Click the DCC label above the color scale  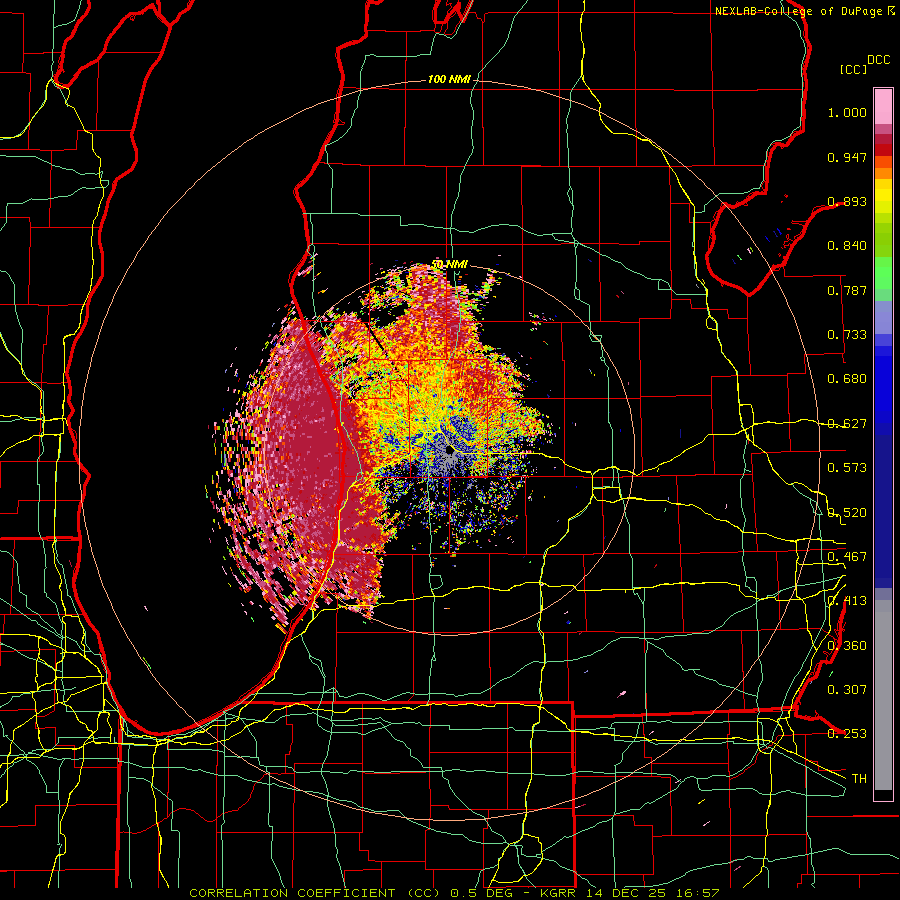(x=879, y=60)
